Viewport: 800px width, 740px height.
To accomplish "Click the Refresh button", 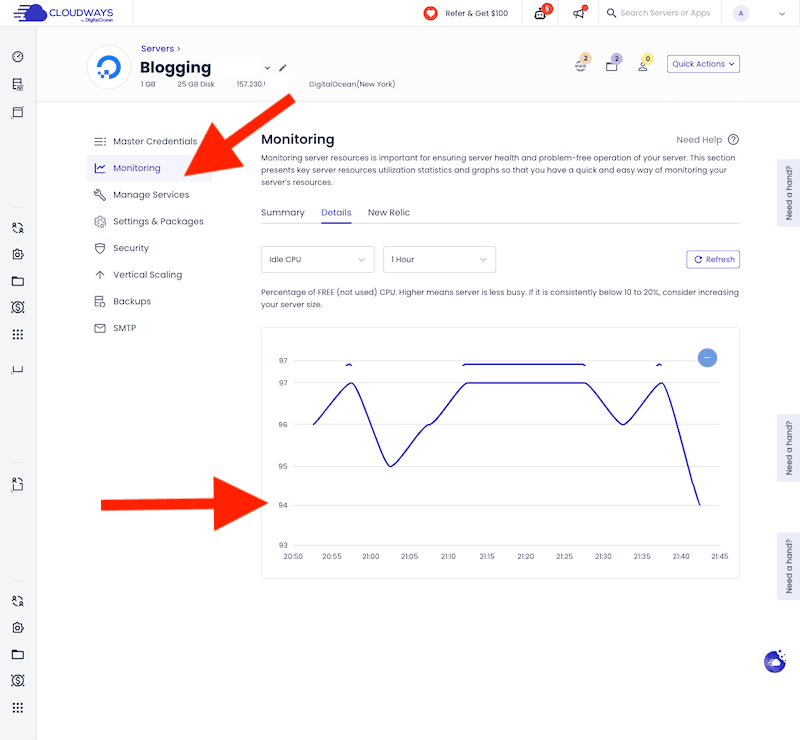I will (x=712, y=259).
